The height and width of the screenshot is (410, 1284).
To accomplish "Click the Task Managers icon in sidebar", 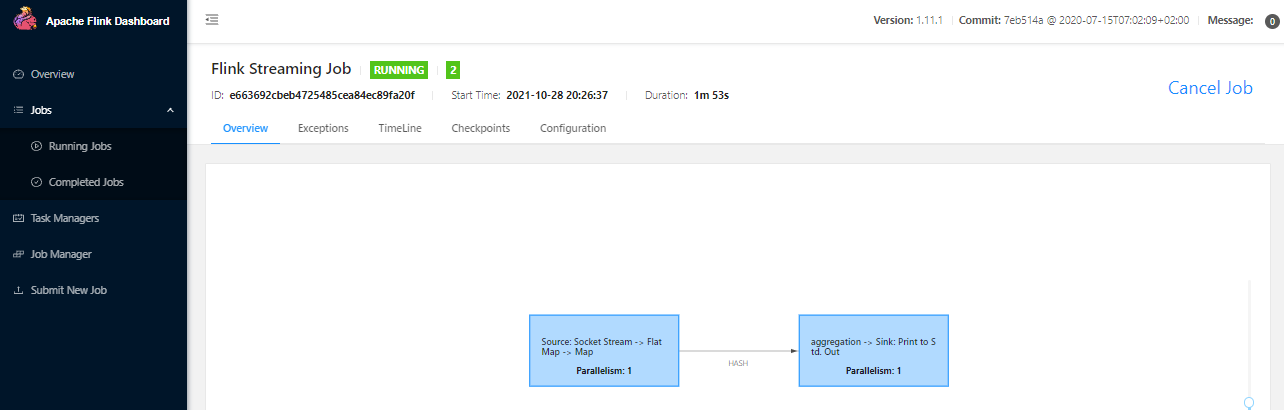I will [18, 218].
